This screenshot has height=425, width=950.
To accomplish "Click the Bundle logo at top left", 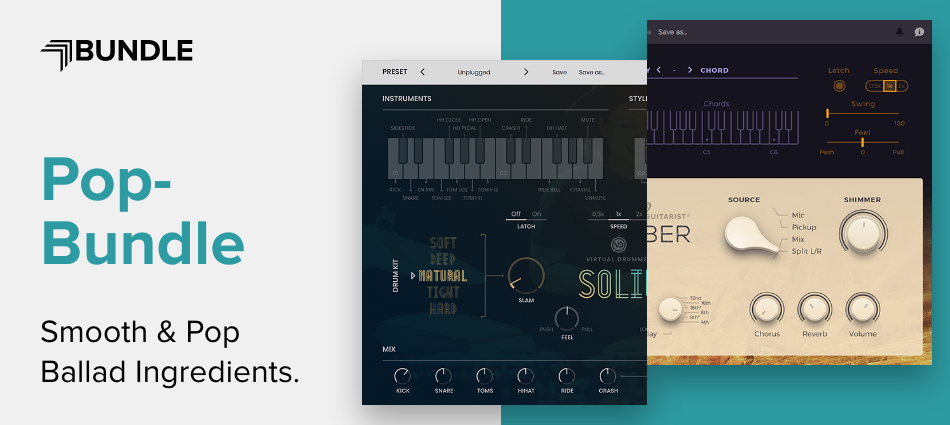I will [116, 53].
